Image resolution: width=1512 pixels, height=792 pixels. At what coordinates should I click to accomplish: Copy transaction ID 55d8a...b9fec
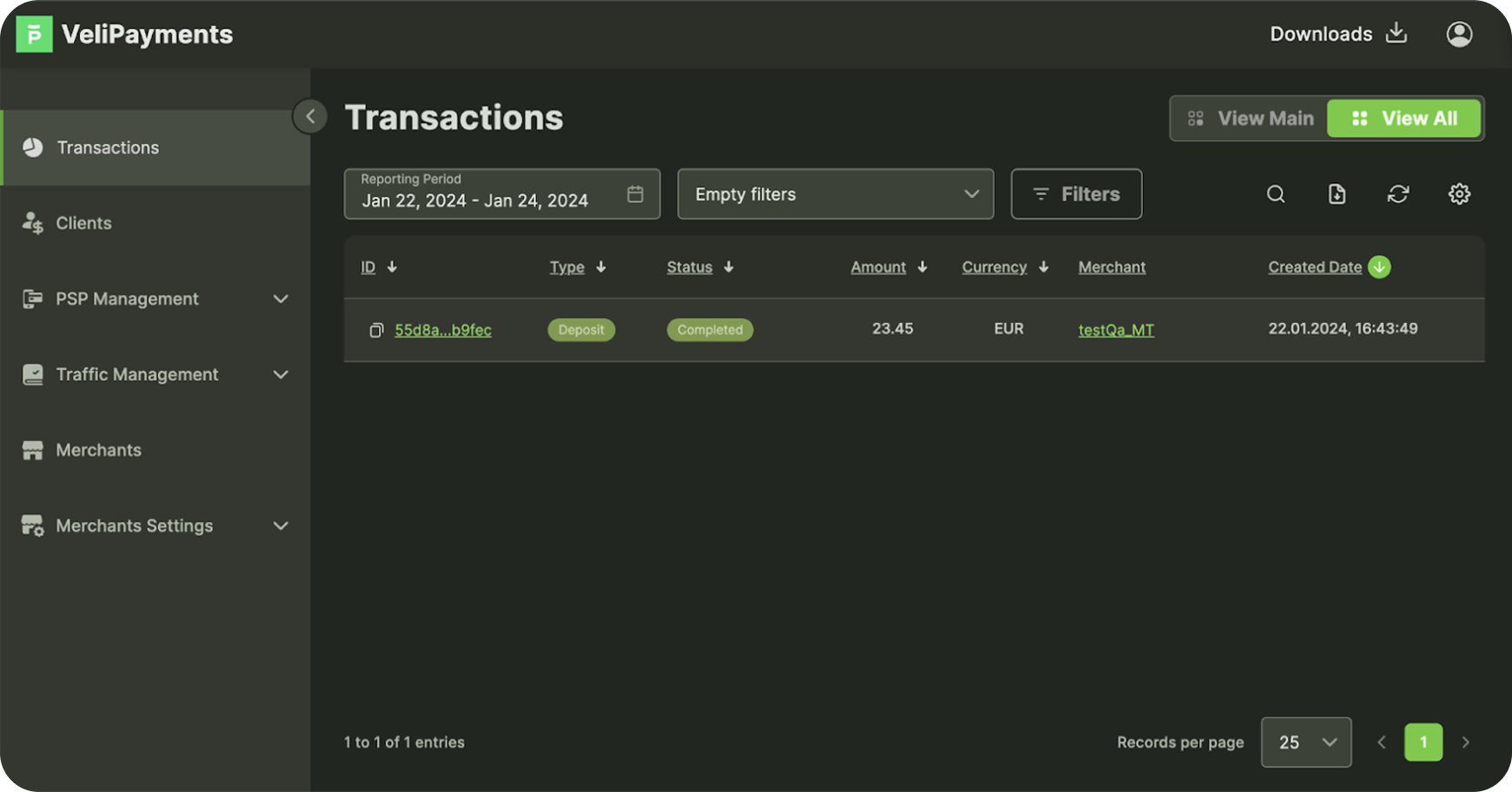[x=376, y=330]
